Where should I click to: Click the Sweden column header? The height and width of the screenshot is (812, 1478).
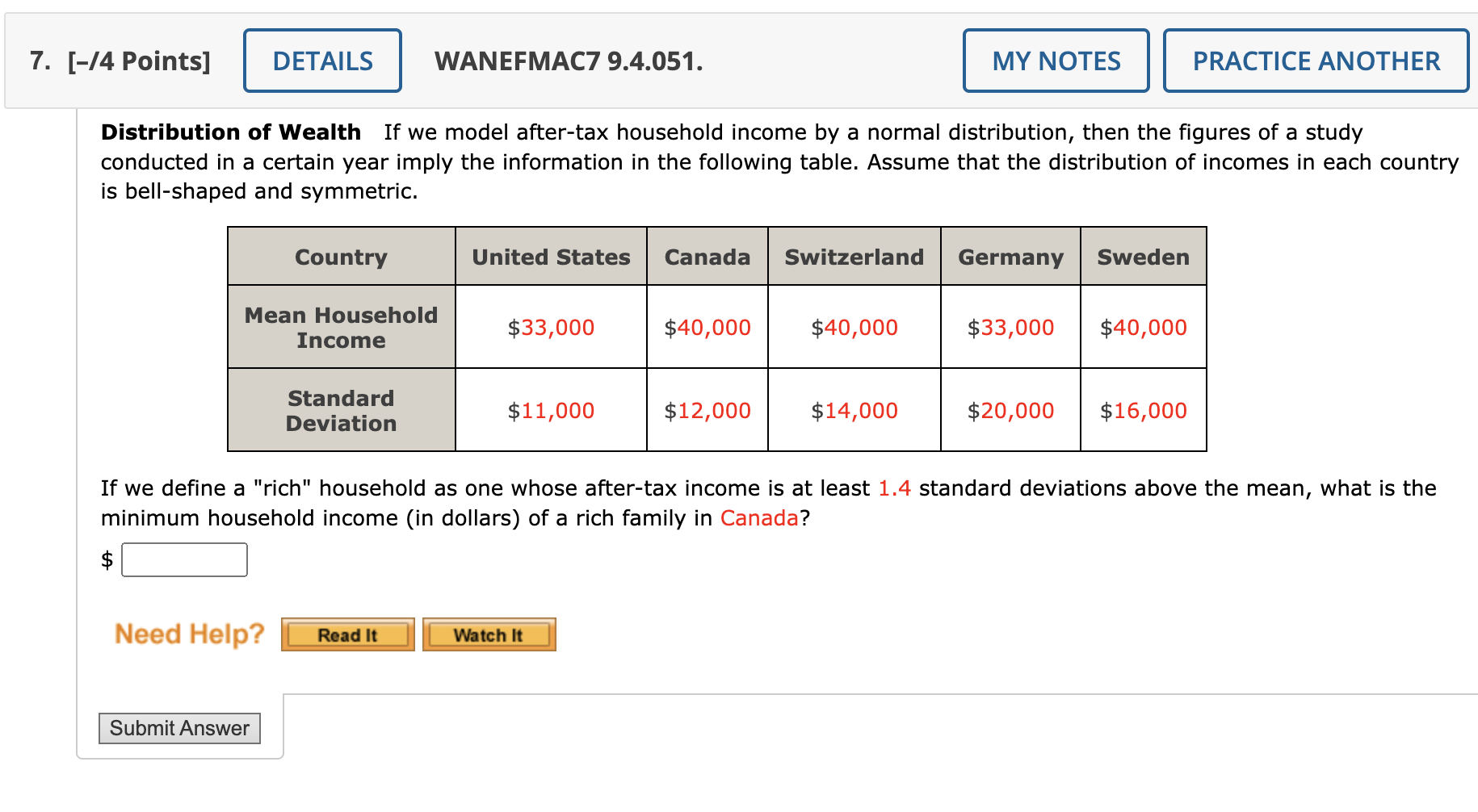tap(1143, 257)
